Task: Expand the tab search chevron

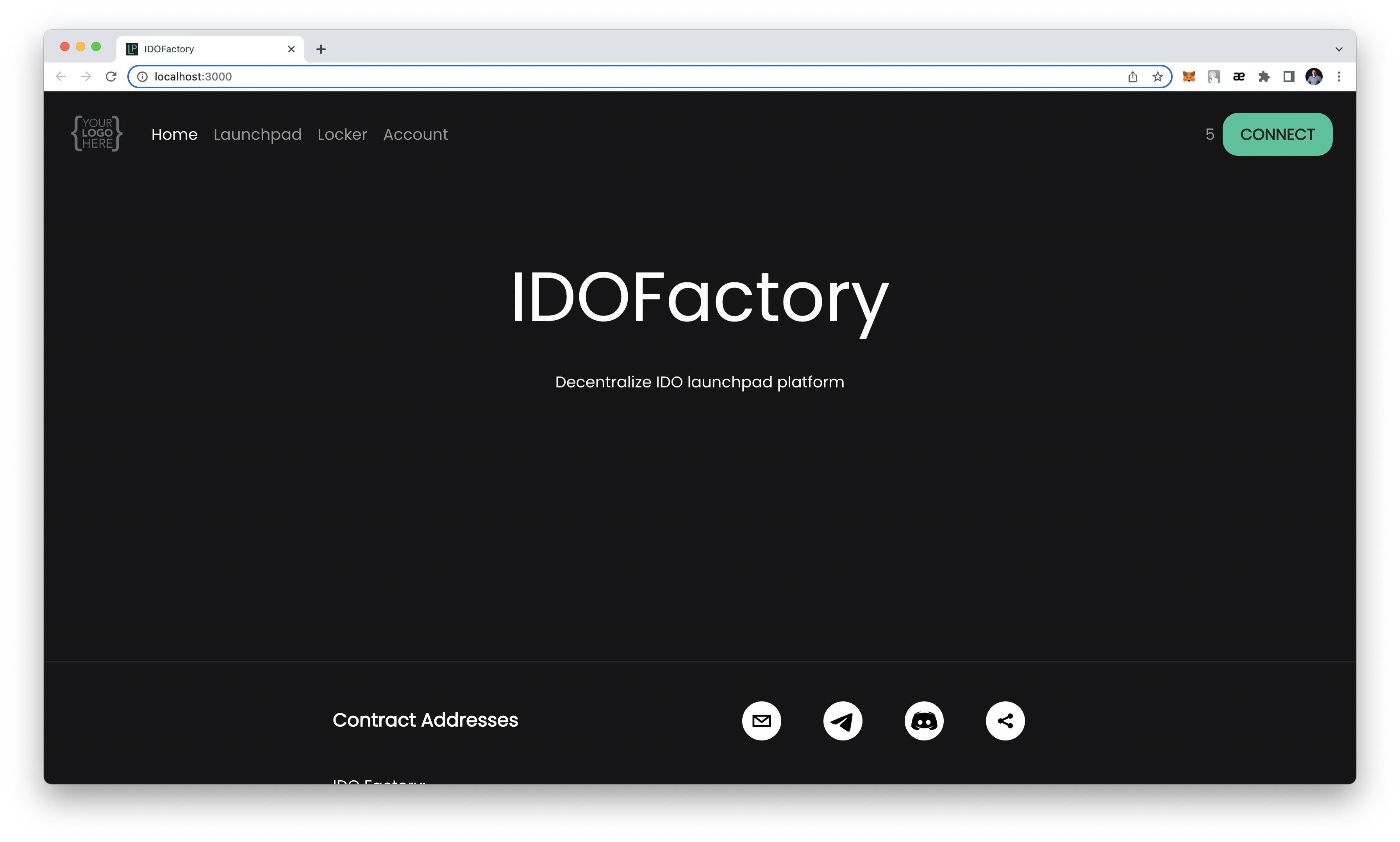Action: pos(1338,49)
